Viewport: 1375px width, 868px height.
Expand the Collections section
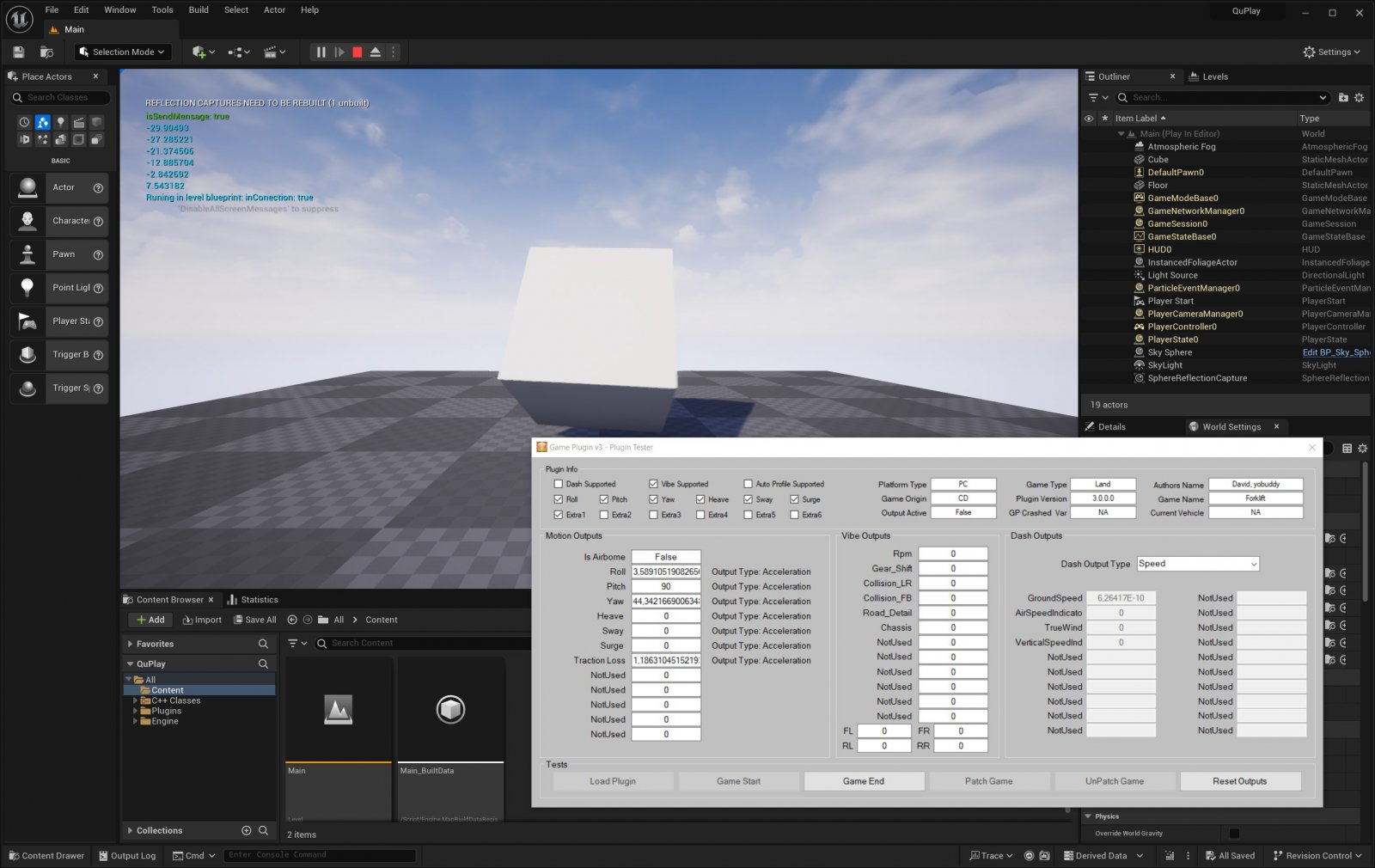[x=130, y=831]
